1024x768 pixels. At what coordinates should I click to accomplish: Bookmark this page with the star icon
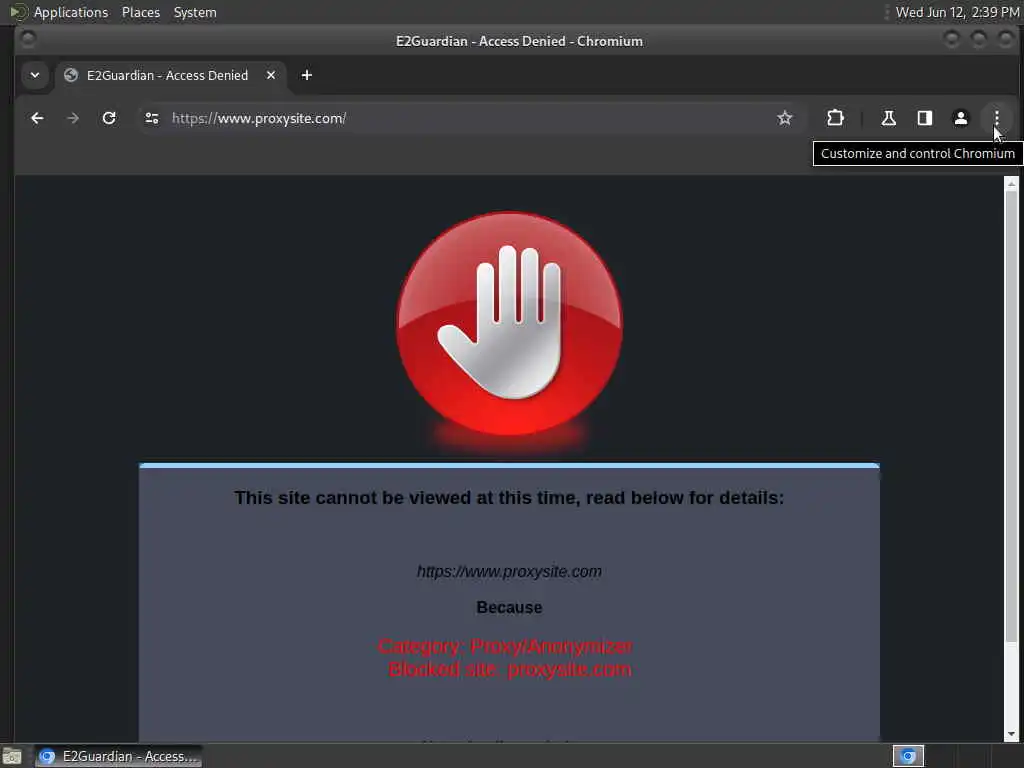click(x=784, y=118)
